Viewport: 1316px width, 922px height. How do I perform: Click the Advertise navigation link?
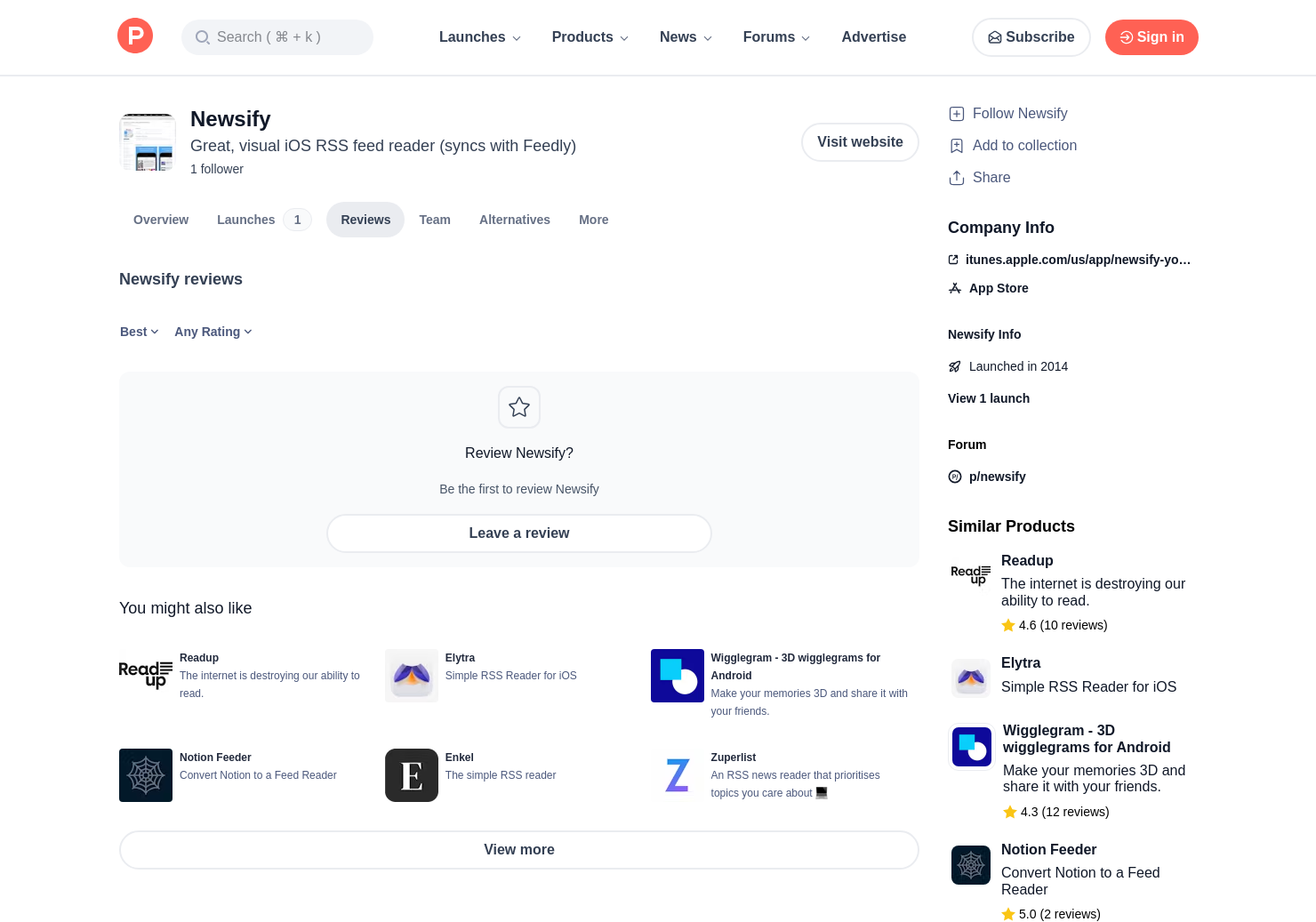(x=874, y=37)
